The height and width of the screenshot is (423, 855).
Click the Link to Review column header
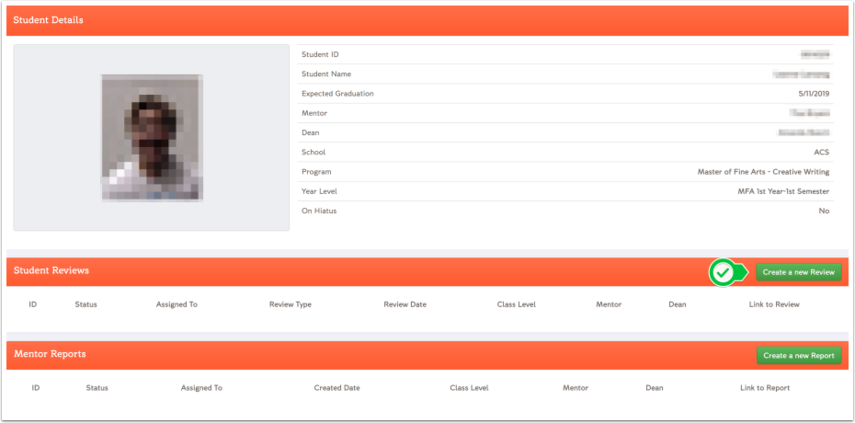(774, 304)
